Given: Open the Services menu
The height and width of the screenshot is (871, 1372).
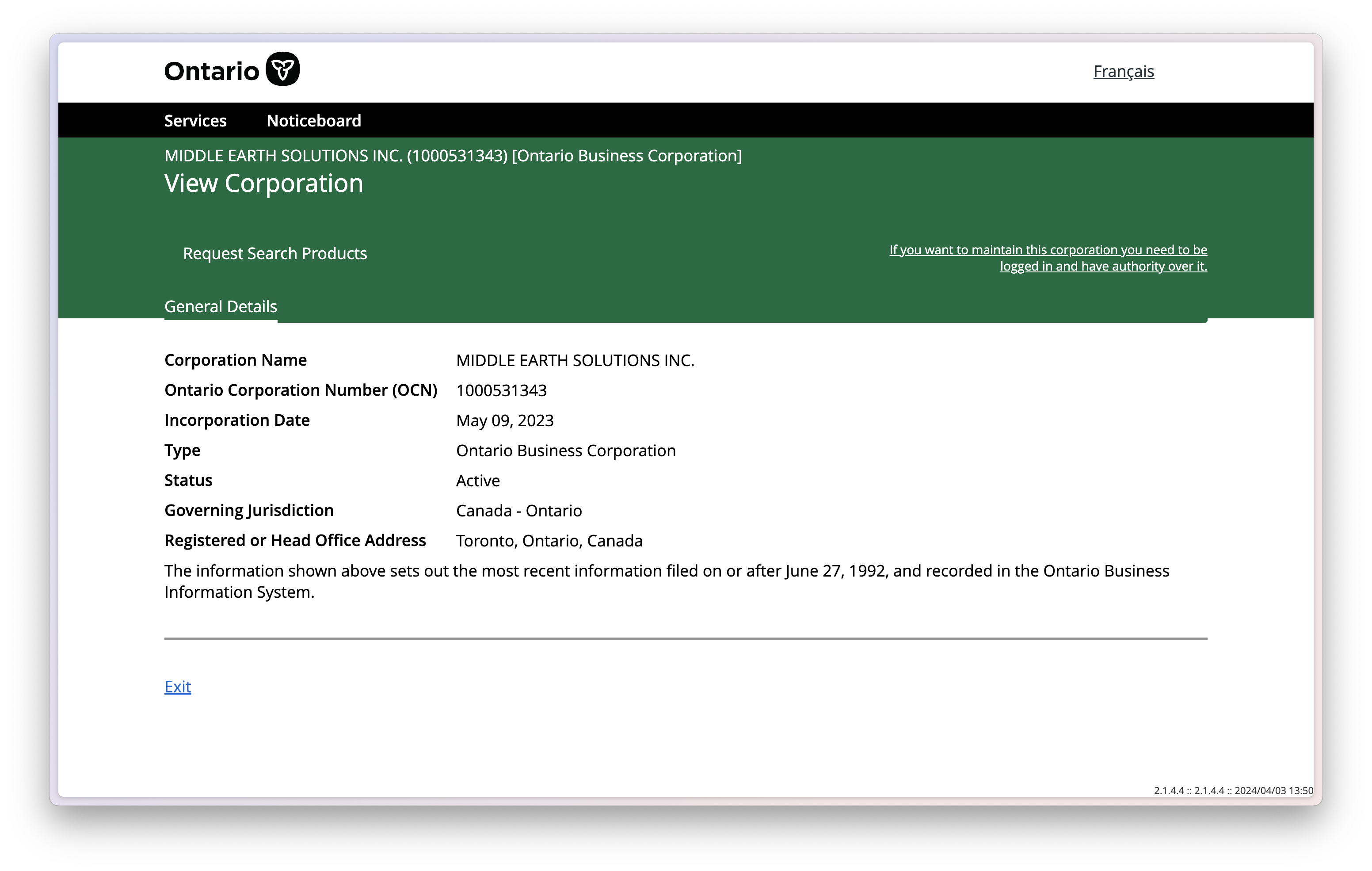Looking at the screenshot, I should pyautogui.click(x=195, y=121).
